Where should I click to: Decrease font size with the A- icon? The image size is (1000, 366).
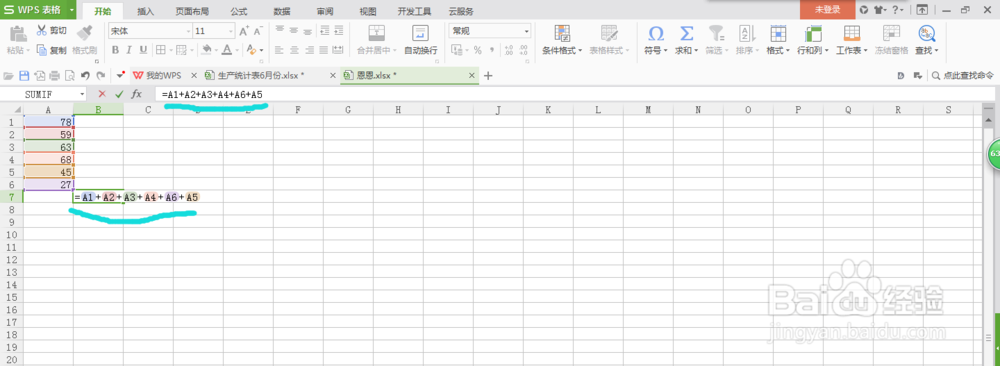(x=258, y=31)
